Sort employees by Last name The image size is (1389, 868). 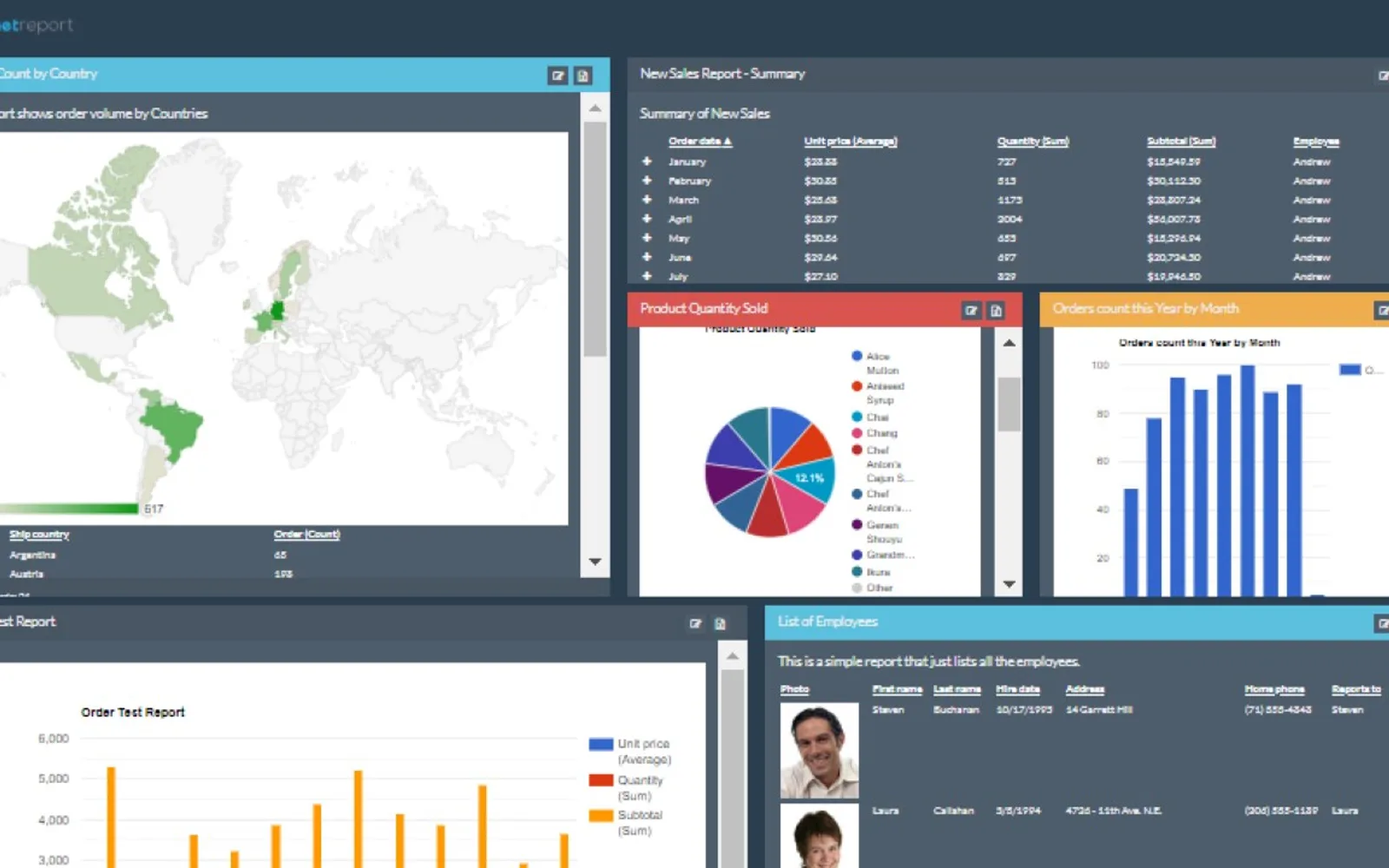[x=957, y=689]
